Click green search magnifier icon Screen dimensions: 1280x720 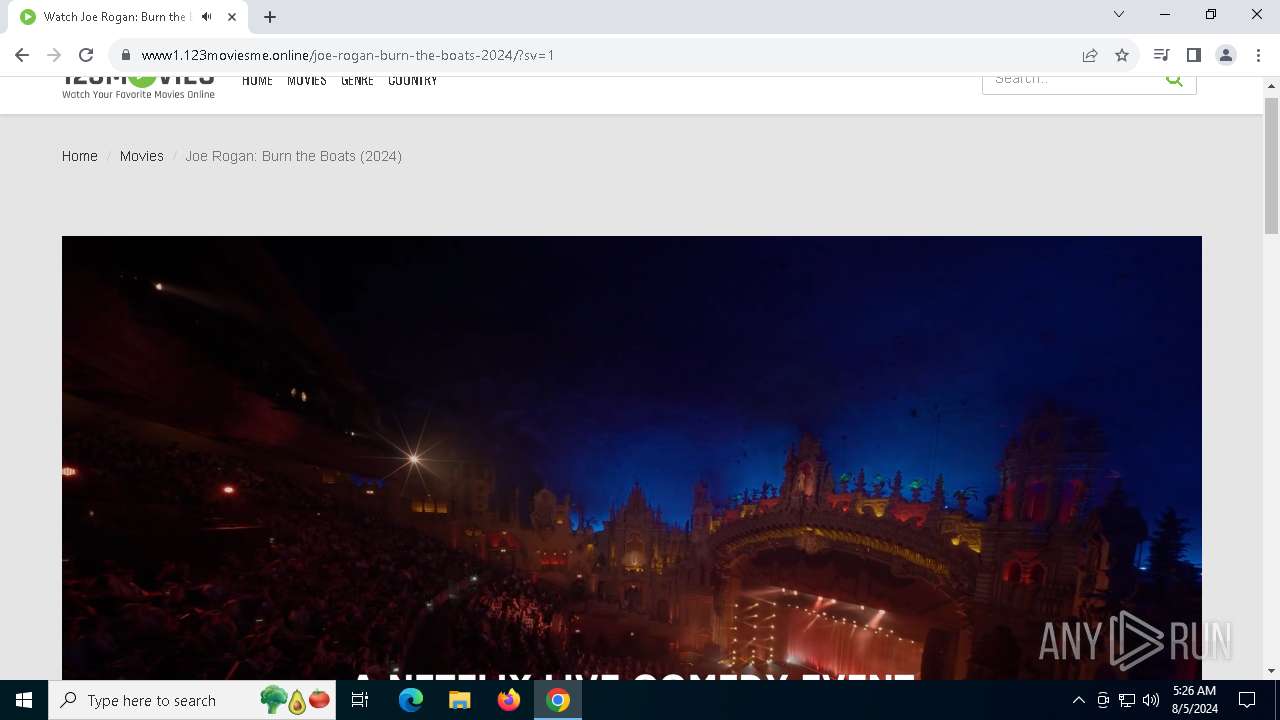tap(1175, 80)
